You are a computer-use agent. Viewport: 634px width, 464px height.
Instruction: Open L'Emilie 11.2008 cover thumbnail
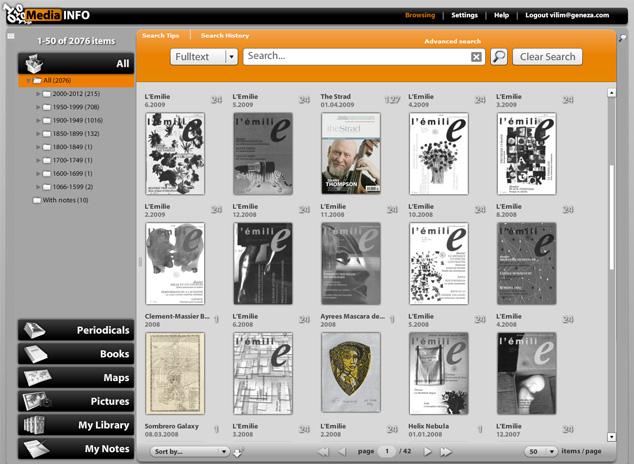click(x=351, y=264)
